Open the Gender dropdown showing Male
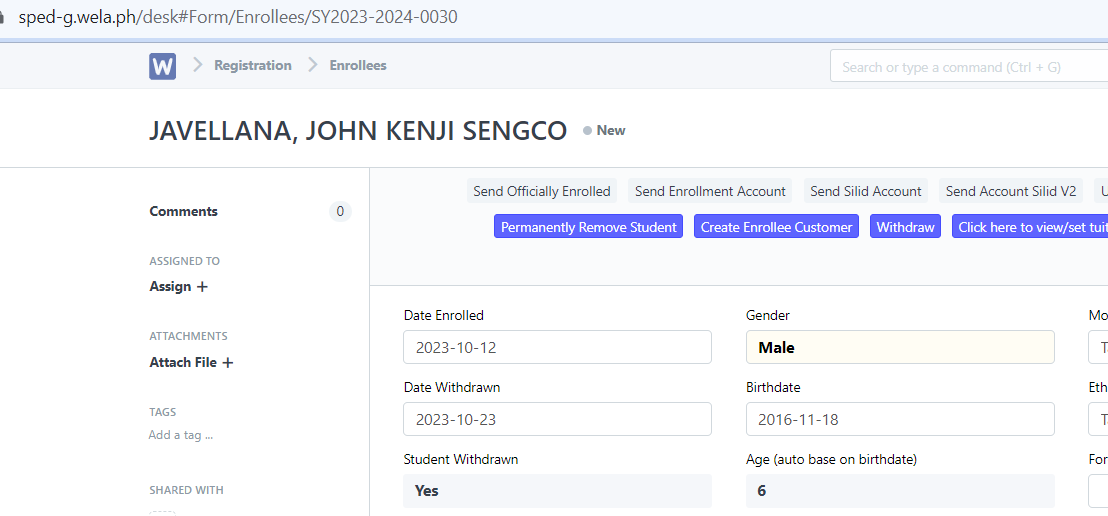Viewport: 1108px width, 516px height. [x=899, y=348]
